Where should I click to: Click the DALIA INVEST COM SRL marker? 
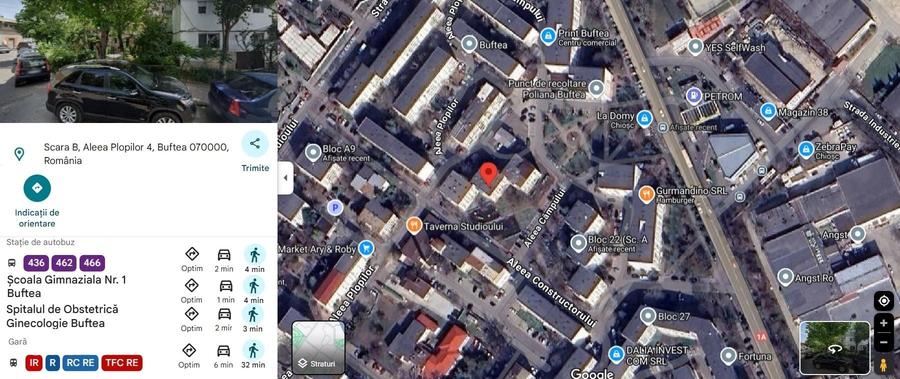pos(616,354)
